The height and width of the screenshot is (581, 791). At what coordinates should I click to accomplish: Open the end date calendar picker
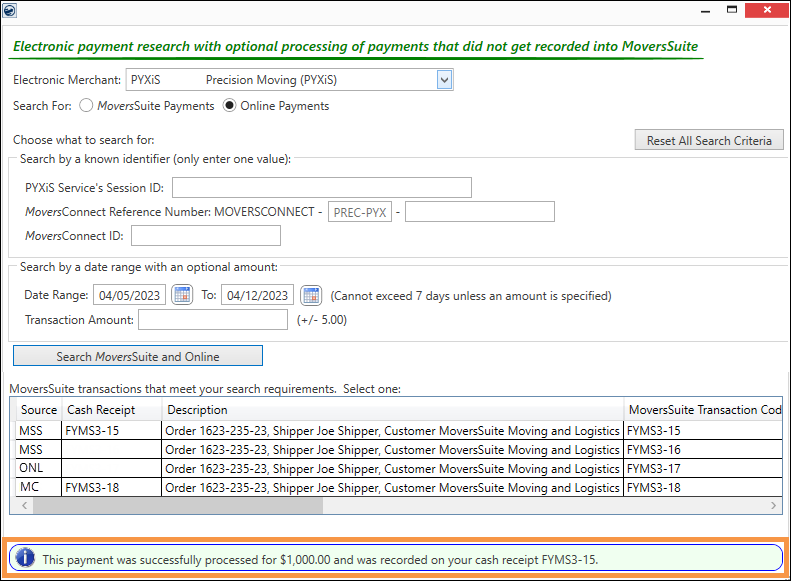[311, 295]
